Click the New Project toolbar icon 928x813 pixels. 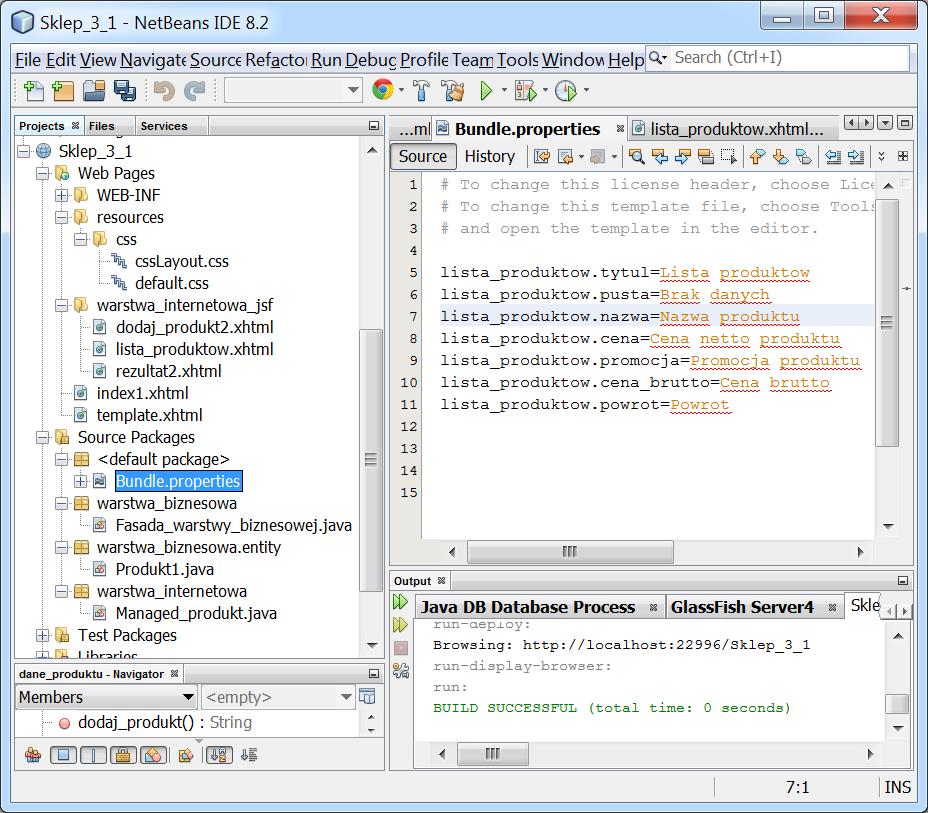pos(63,91)
